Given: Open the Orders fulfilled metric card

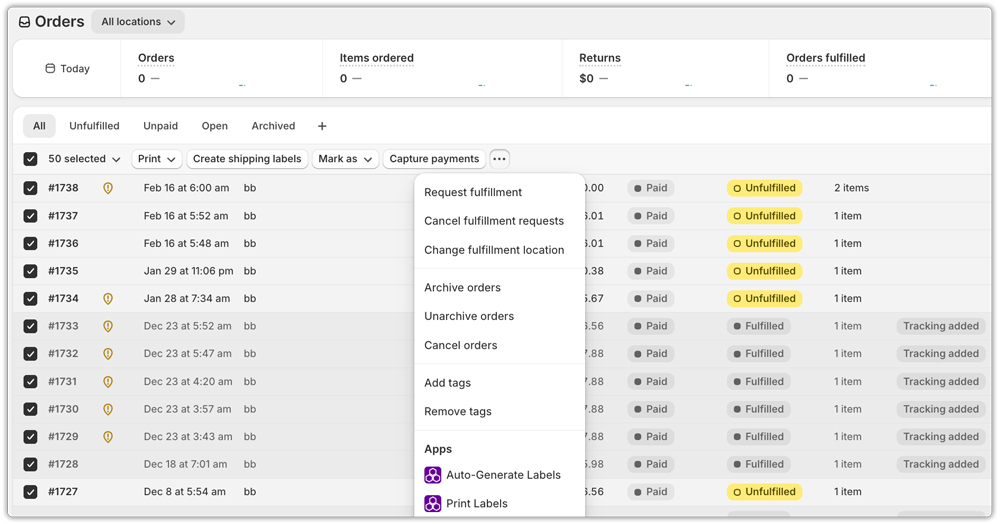Looking at the screenshot, I should click(880, 69).
